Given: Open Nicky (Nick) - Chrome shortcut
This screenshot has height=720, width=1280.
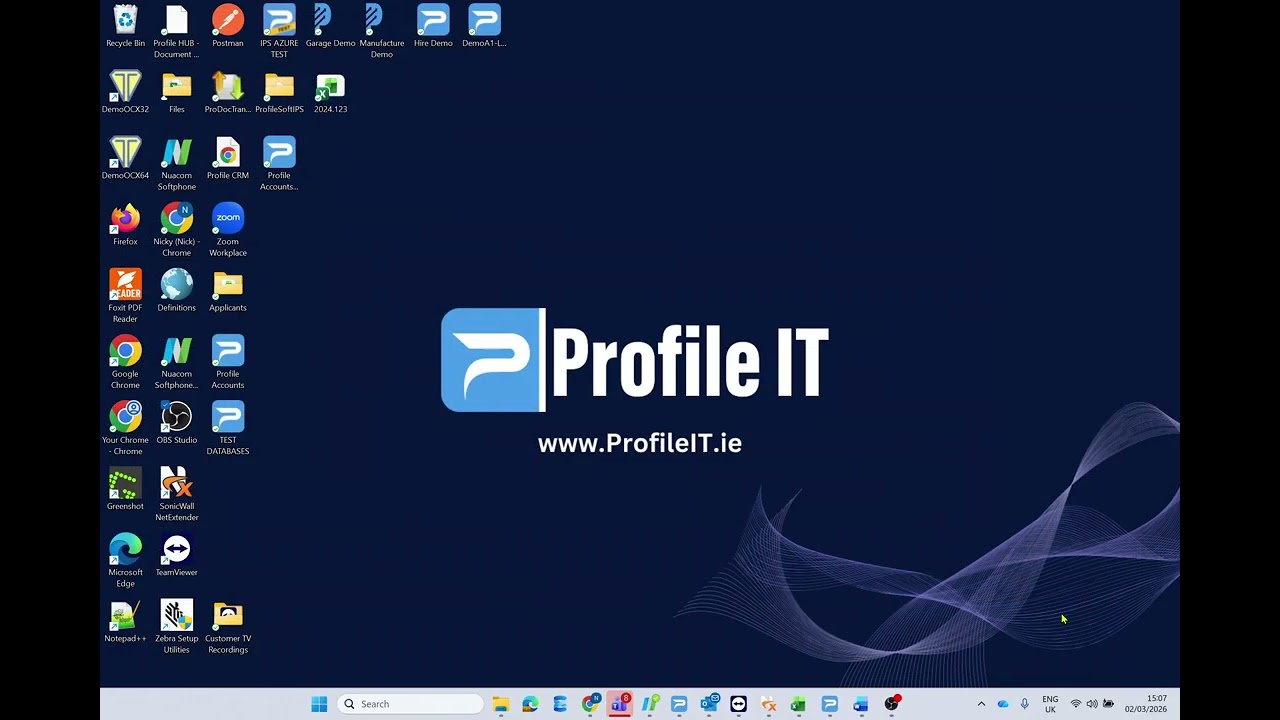Looking at the screenshot, I should tap(176, 230).
